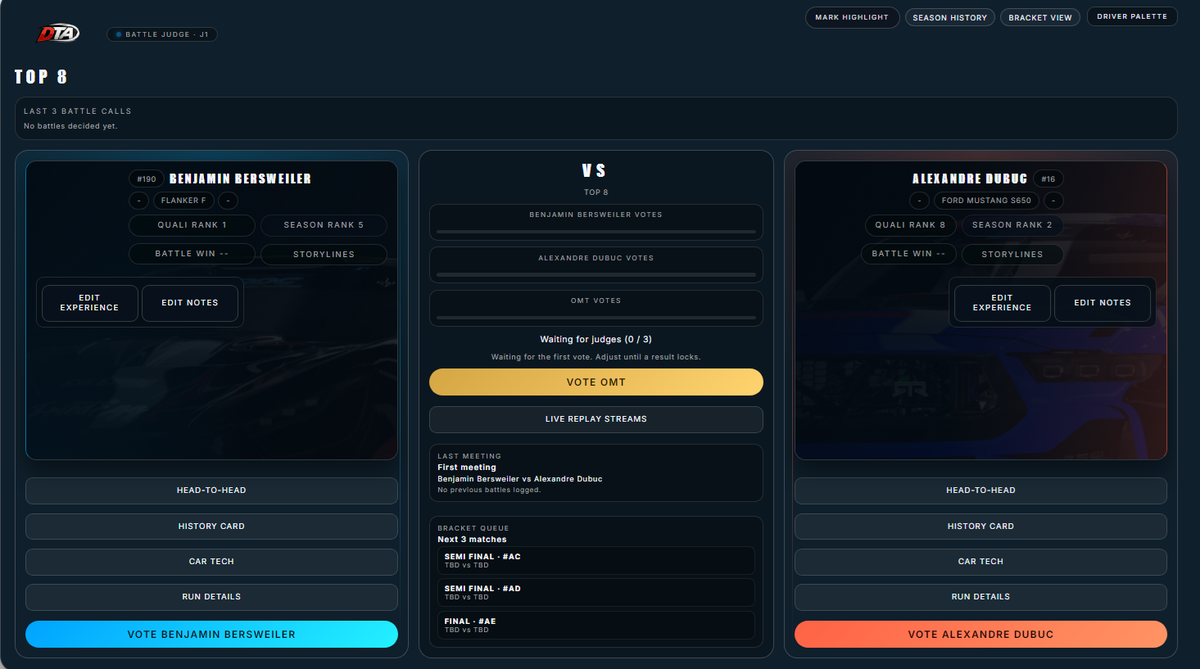This screenshot has width=1200, height=669.
Task: Click the #16 driver number badge
Action: click(1048, 179)
